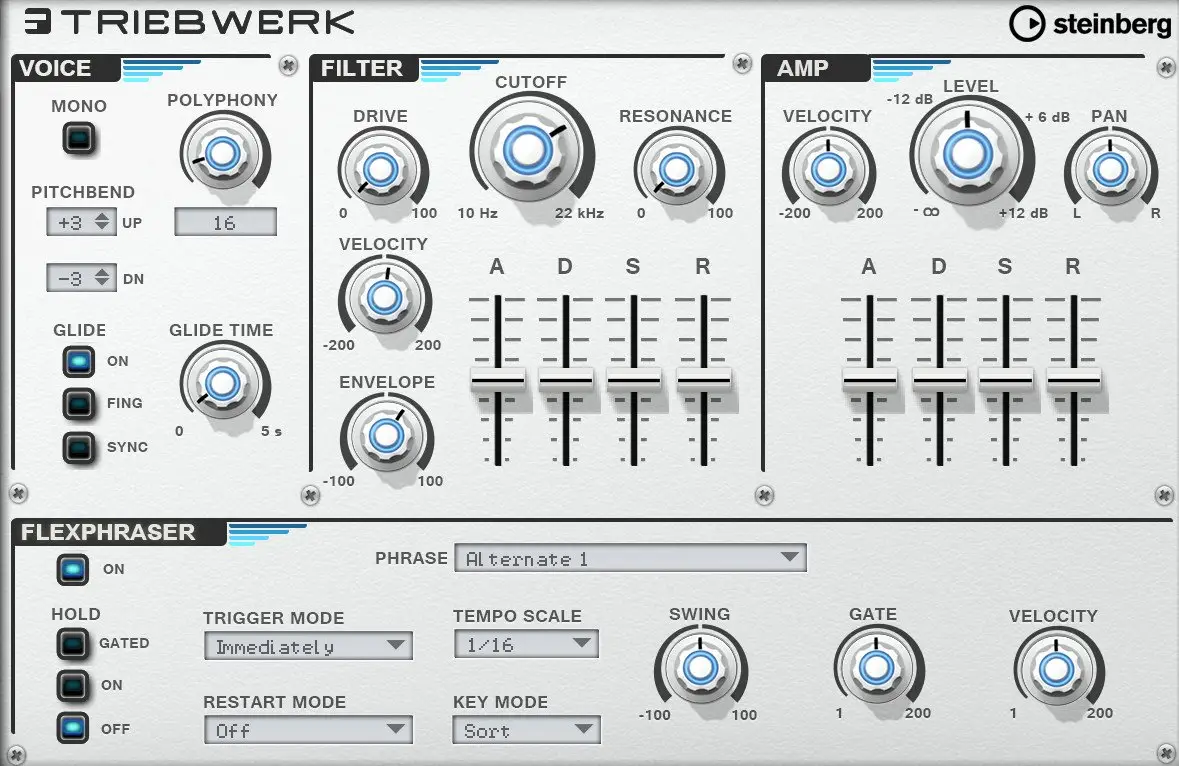Click the Resonance knob
This screenshot has height=766, width=1179.
click(677, 170)
